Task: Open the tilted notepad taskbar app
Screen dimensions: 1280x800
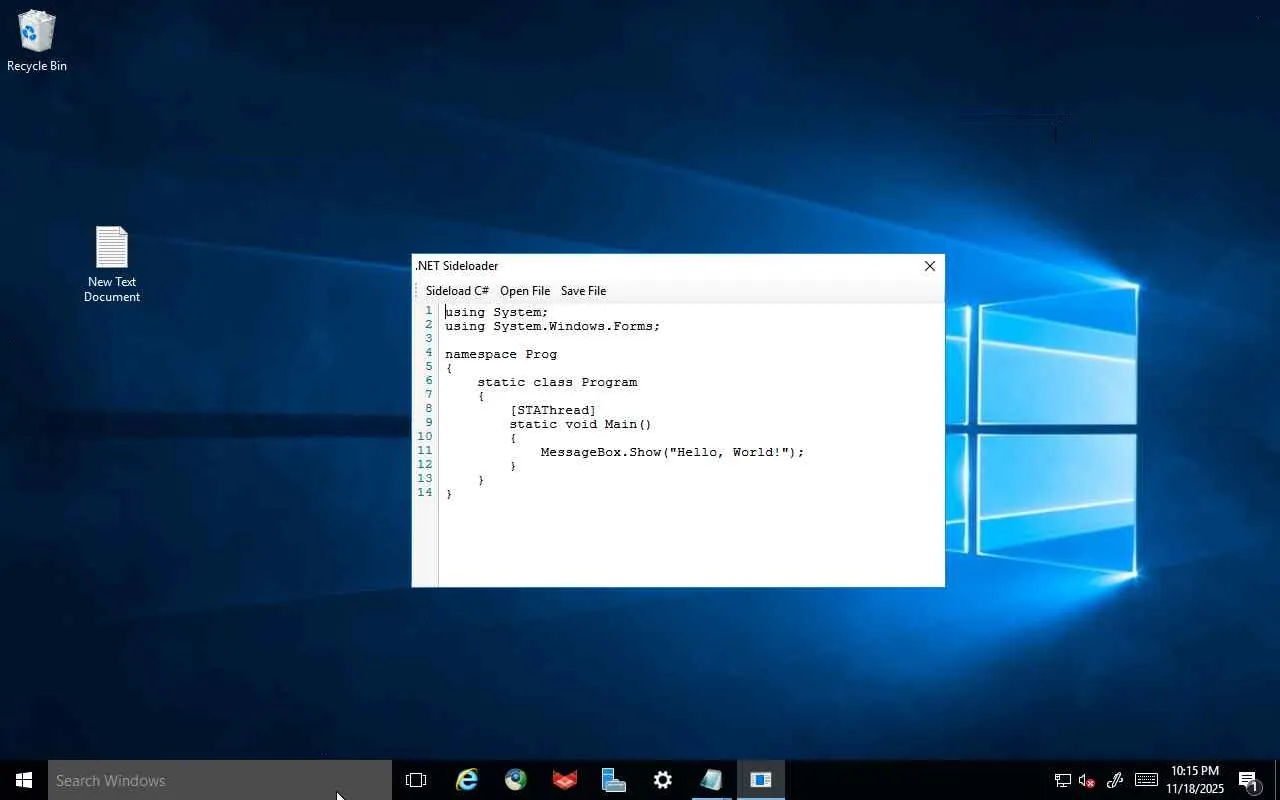Action: 712,780
